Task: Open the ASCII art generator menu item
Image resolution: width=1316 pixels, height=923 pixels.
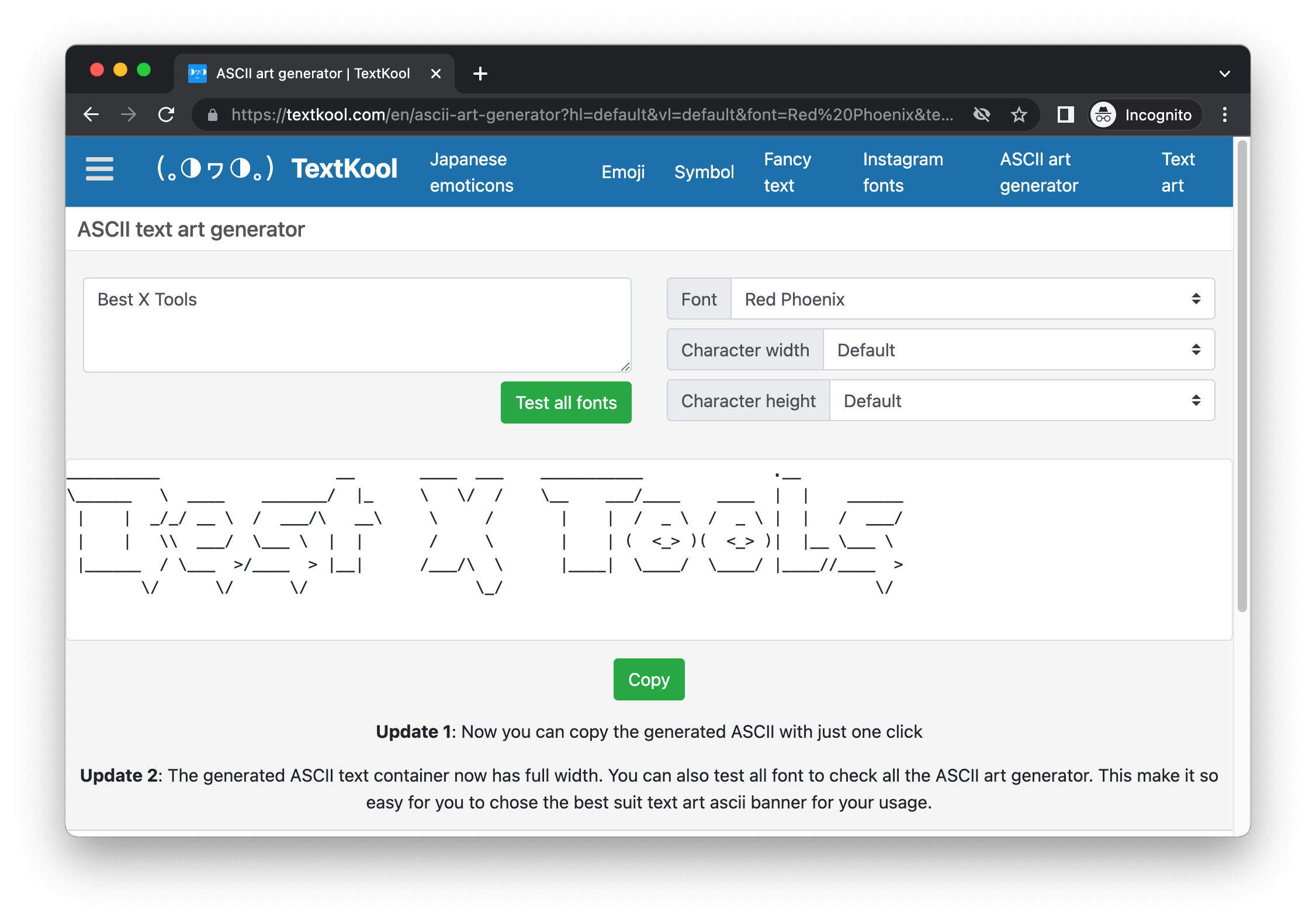Action: [1039, 172]
